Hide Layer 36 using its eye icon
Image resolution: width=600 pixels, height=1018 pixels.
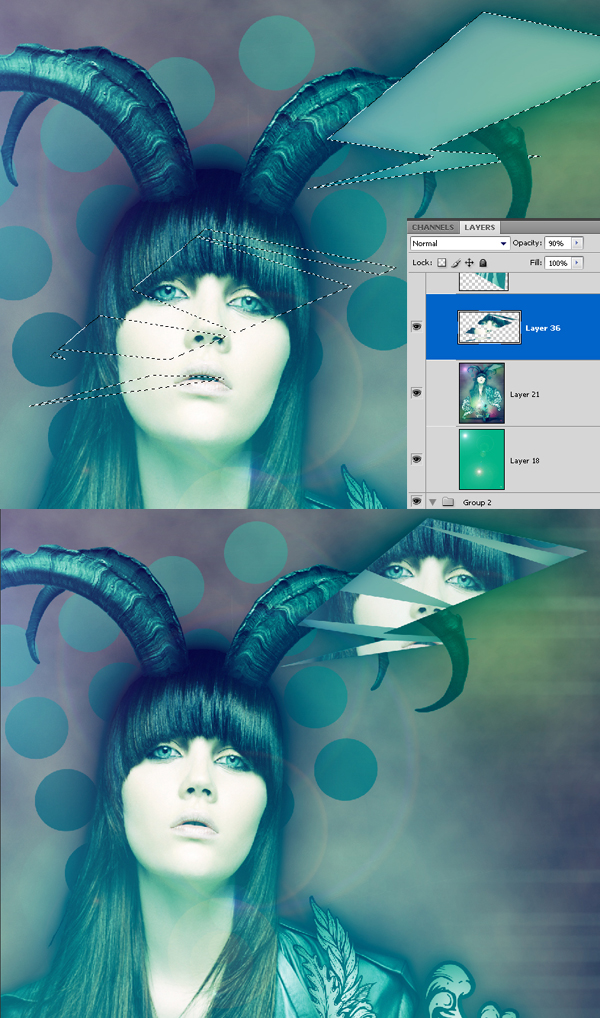point(417,327)
